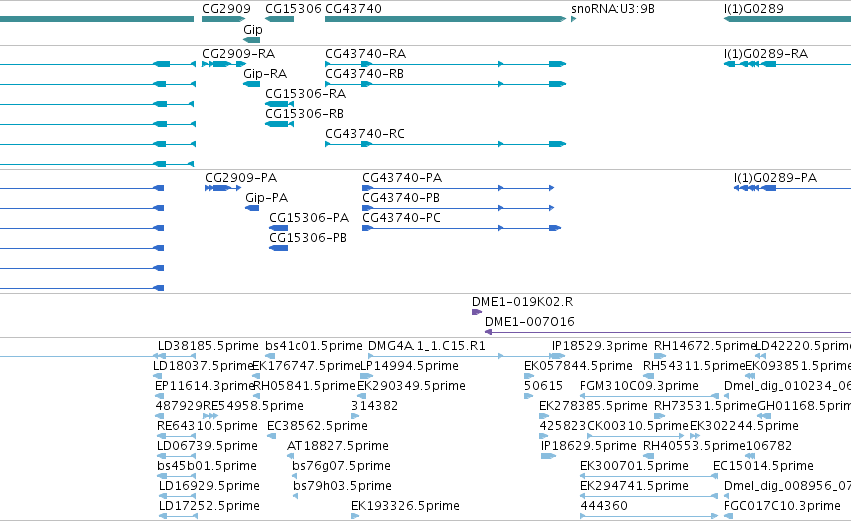This screenshot has width=851, height=521.
Task: Select the l(1)G0289 gene label
Action: [753, 9]
